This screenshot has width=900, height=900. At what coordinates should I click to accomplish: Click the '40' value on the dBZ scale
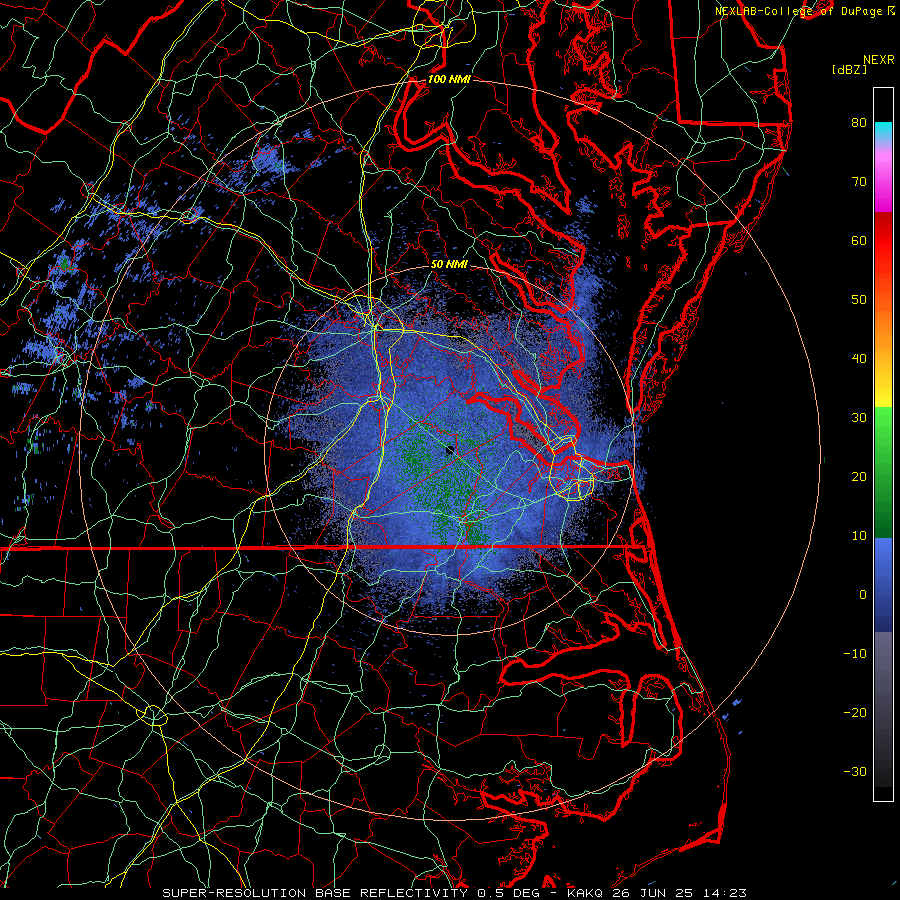pos(859,359)
